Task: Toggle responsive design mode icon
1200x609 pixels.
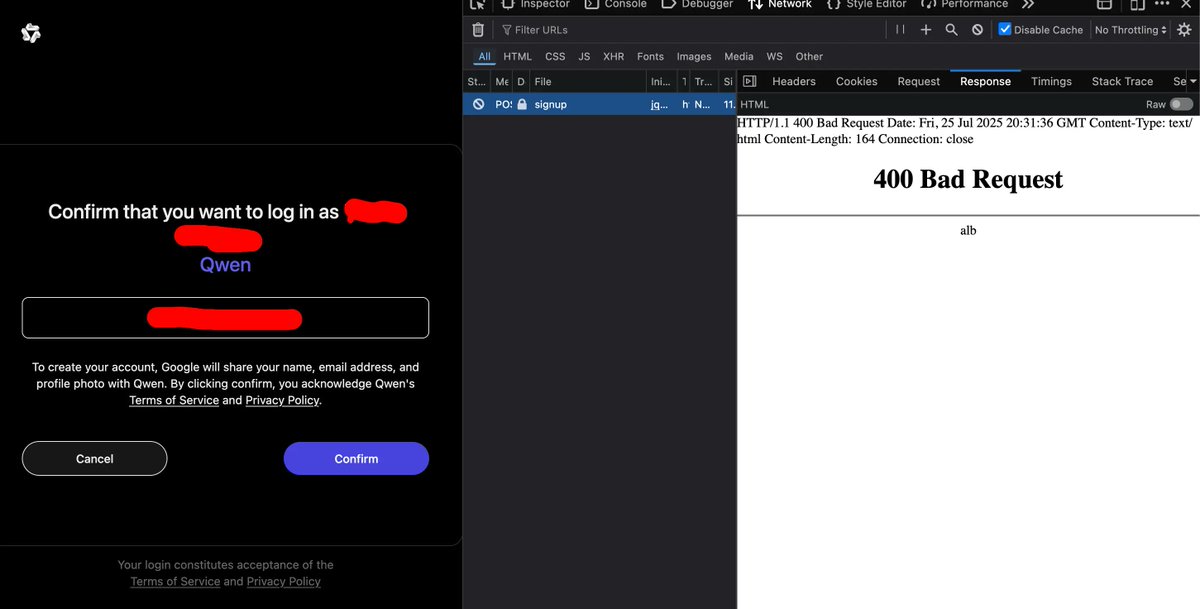Action: (1137, 4)
